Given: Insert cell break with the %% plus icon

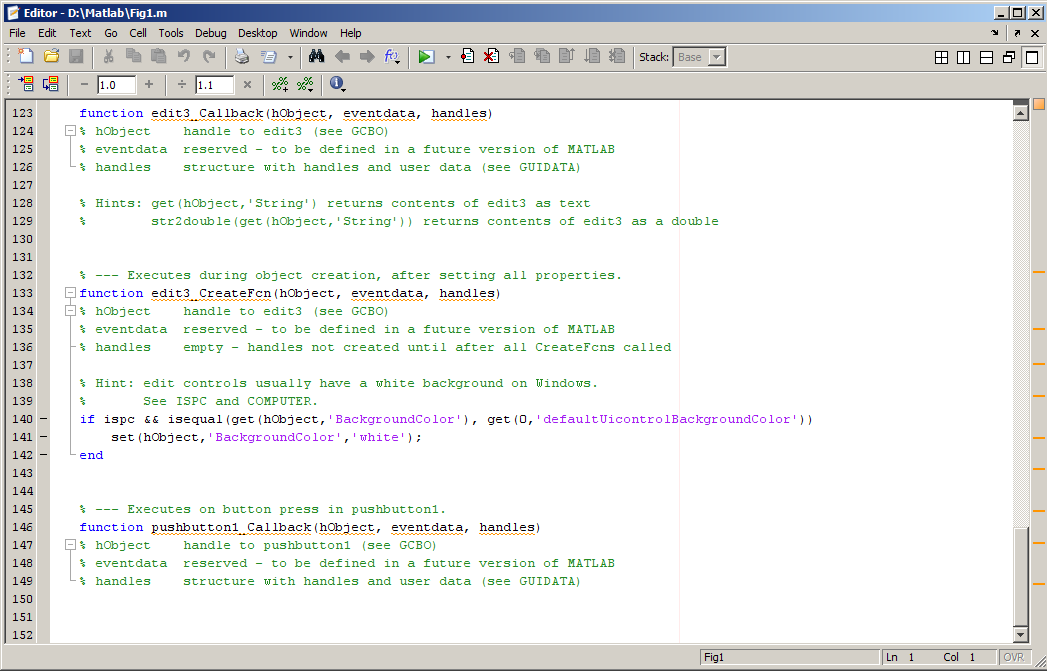Looking at the screenshot, I should (x=280, y=84).
